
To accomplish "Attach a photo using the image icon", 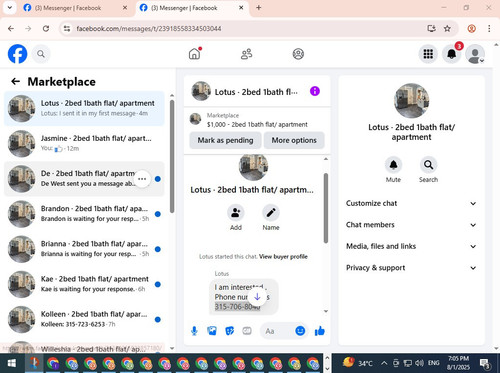I will pyautogui.click(x=212, y=331).
